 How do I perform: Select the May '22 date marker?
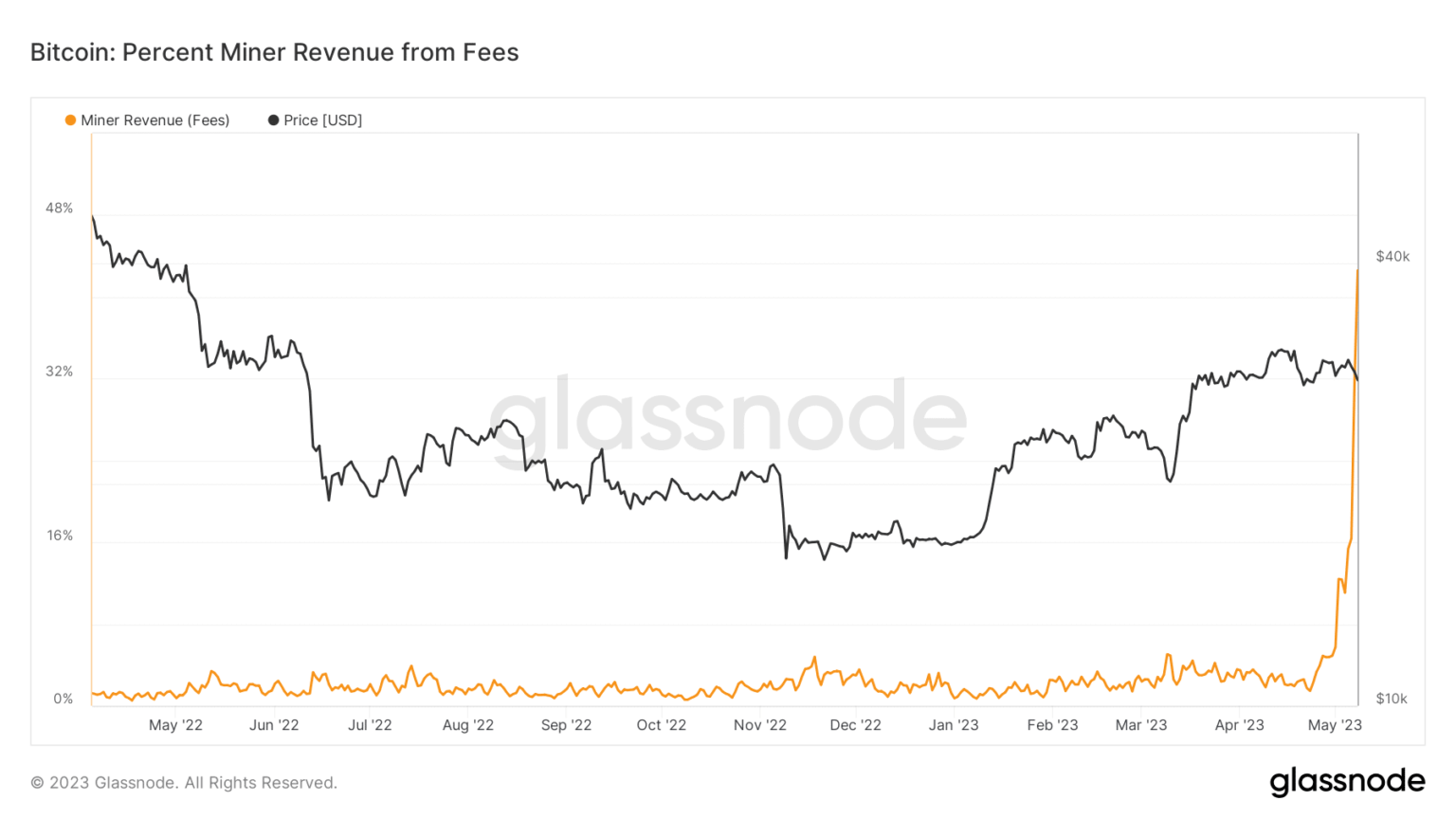pos(175,725)
